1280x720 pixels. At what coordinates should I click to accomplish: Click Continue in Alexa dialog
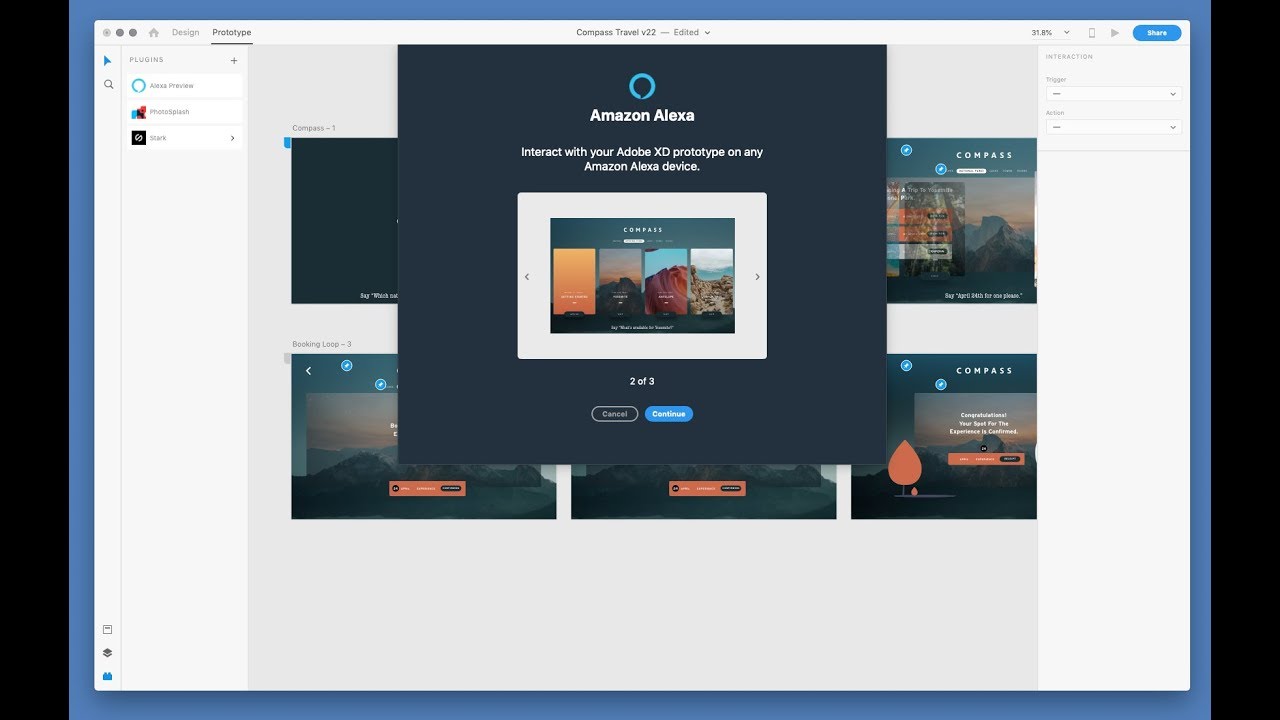[x=669, y=414]
